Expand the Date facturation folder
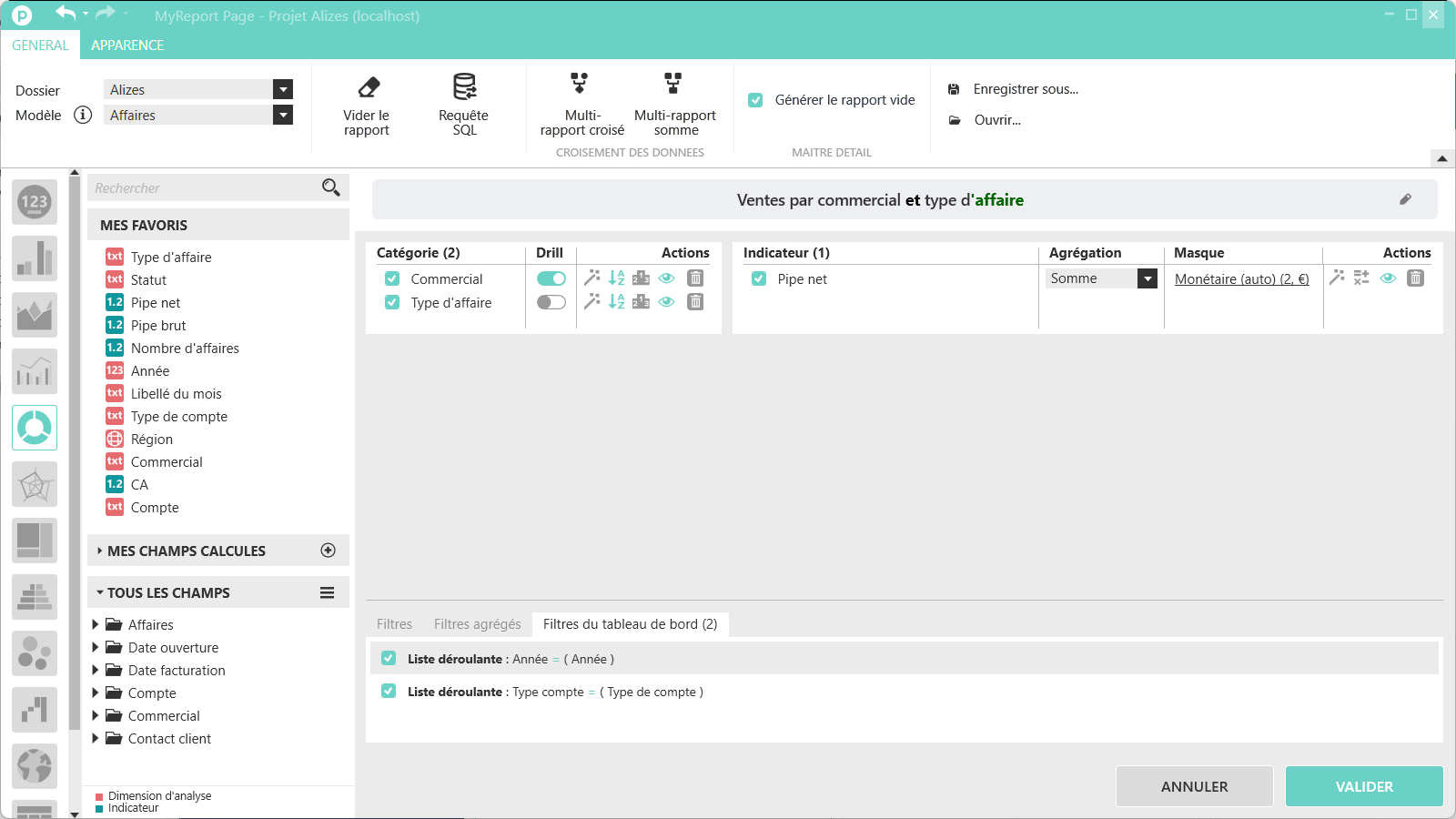The height and width of the screenshot is (819, 1456). point(96,671)
